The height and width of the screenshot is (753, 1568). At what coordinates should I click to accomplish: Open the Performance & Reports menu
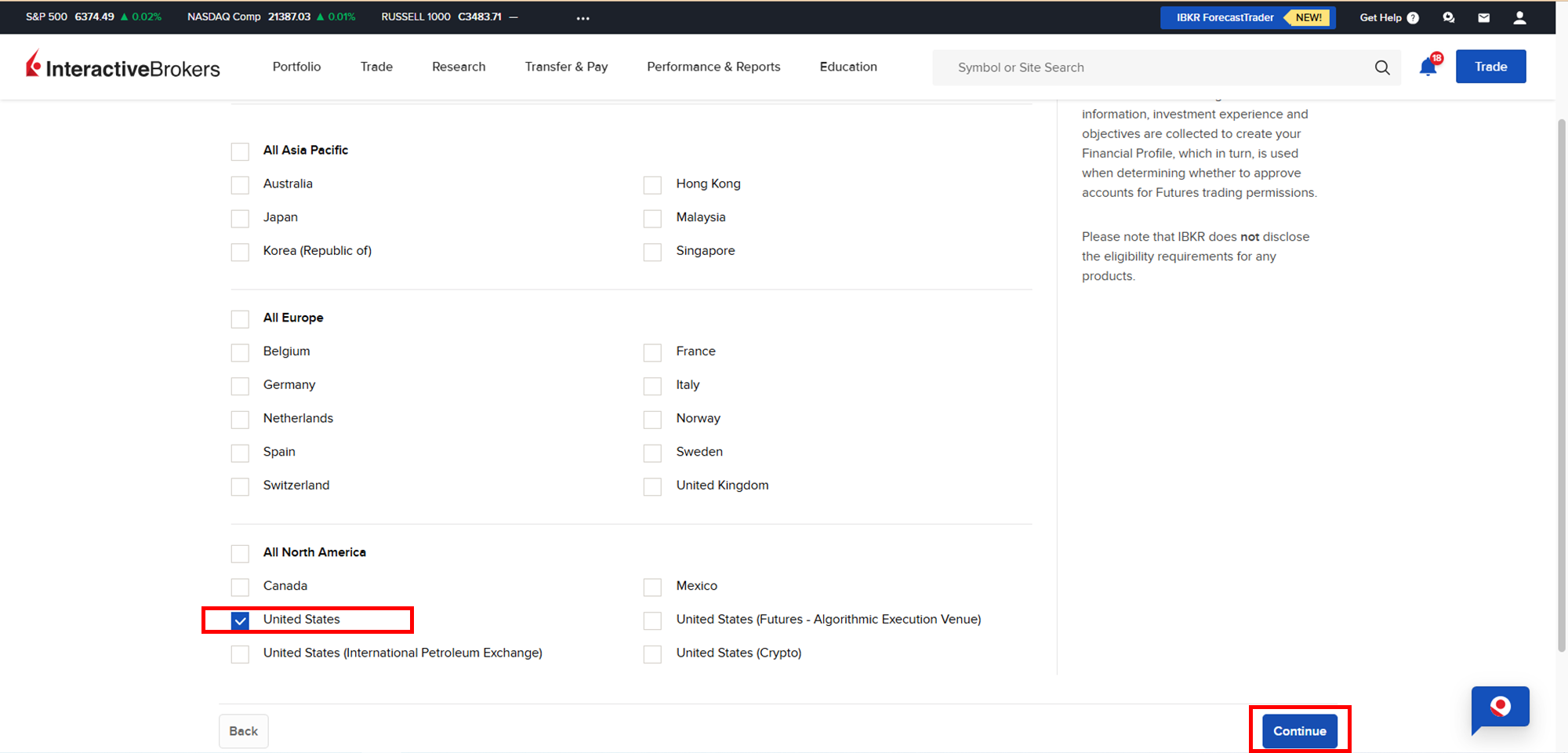click(713, 67)
